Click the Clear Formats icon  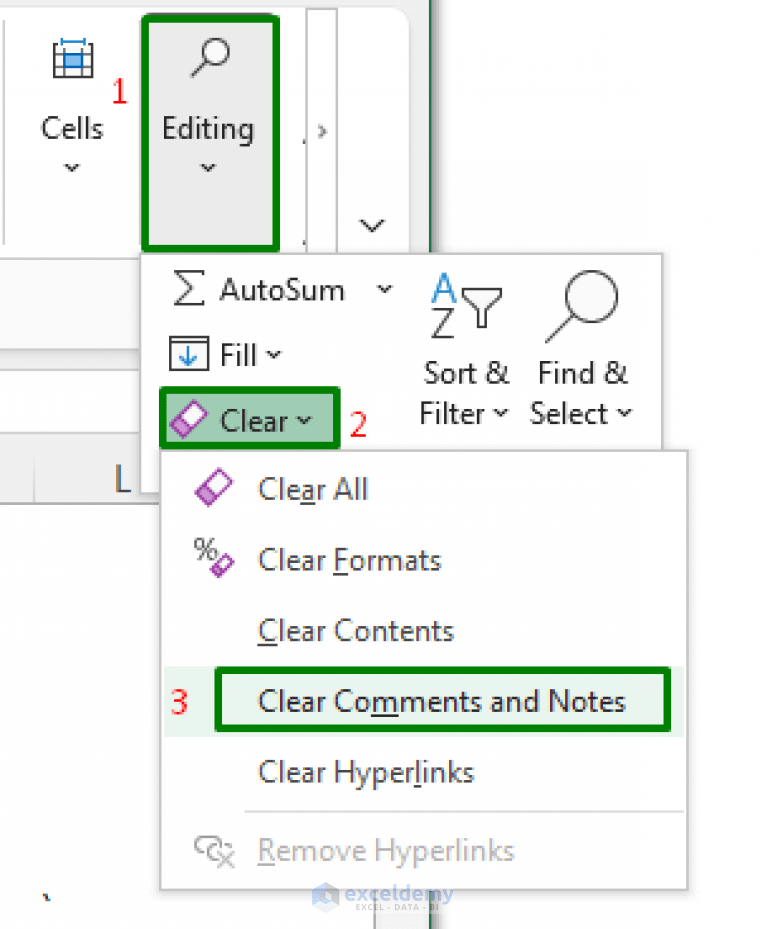point(213,560)
